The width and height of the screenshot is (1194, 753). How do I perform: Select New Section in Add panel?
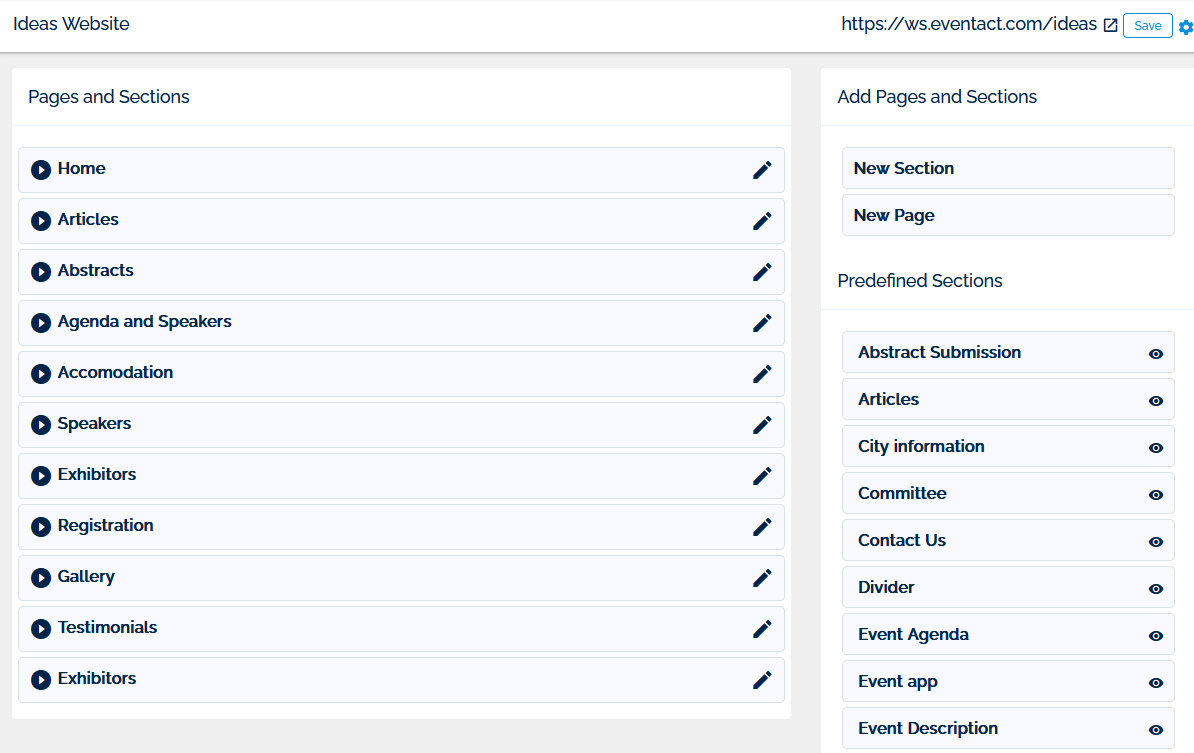point(1007,168)
